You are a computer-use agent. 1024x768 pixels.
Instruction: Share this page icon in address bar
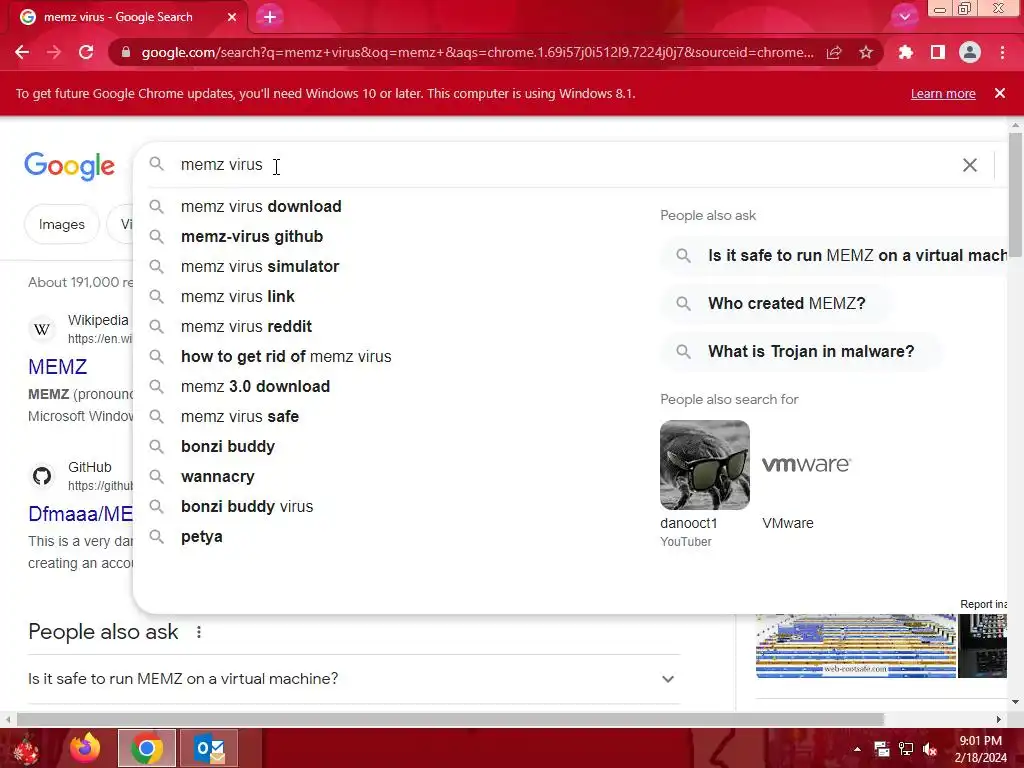point(834,52)
